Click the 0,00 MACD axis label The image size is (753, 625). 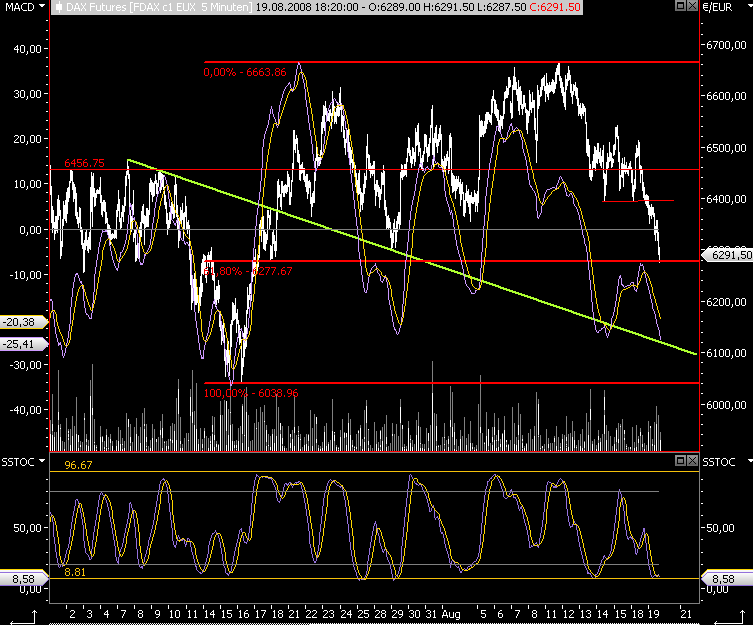click(x=31, y=230)
